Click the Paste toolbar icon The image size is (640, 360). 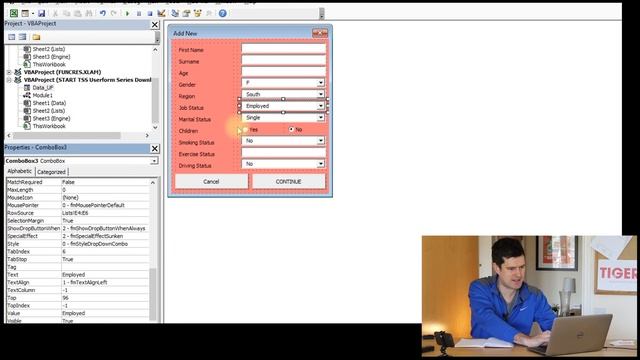coord(78,13)
